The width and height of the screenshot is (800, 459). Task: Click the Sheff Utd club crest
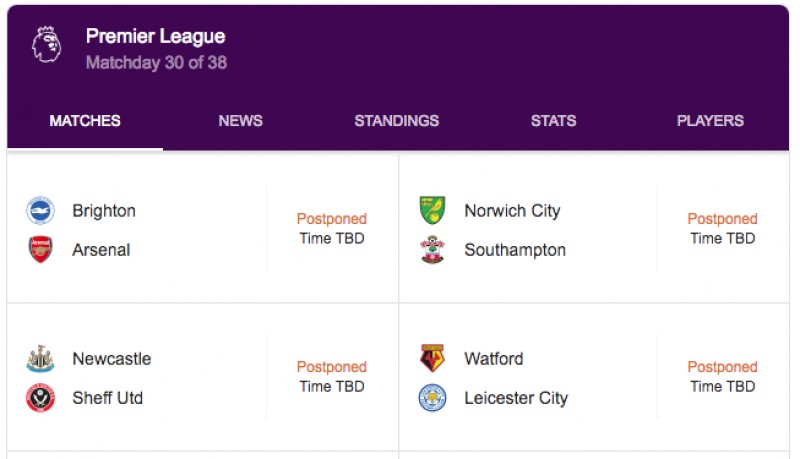[40, 398]
